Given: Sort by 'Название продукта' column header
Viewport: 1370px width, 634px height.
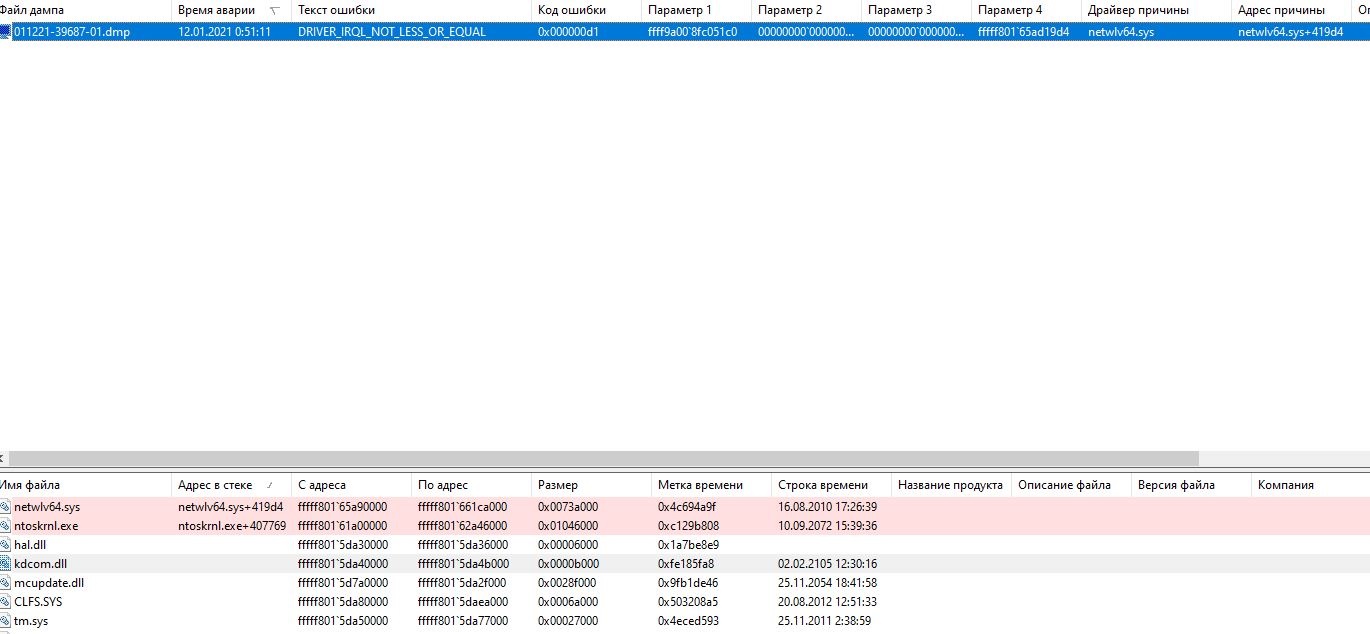Looking at the screenshot, I should pyautogui.click(x=952, y=485).
